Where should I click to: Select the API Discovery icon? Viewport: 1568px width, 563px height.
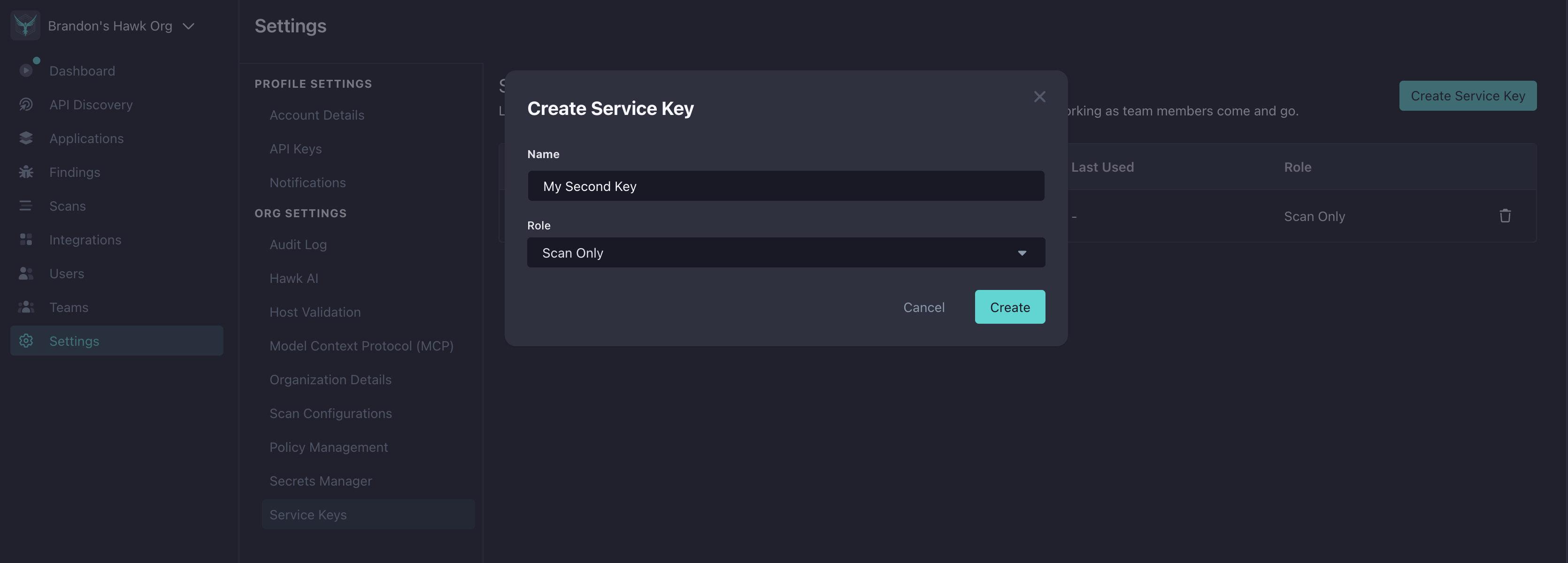coord(25,104)
